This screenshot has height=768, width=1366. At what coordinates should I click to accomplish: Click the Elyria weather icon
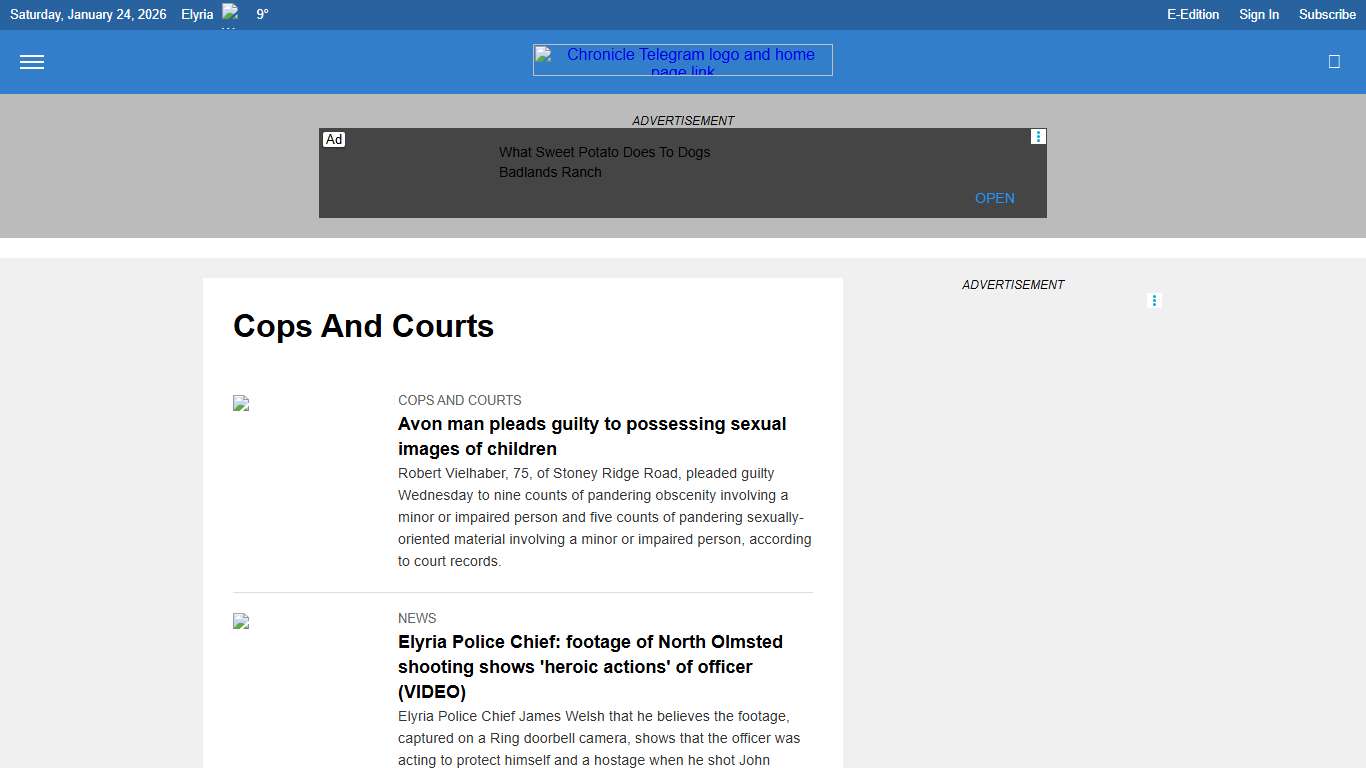231,14
